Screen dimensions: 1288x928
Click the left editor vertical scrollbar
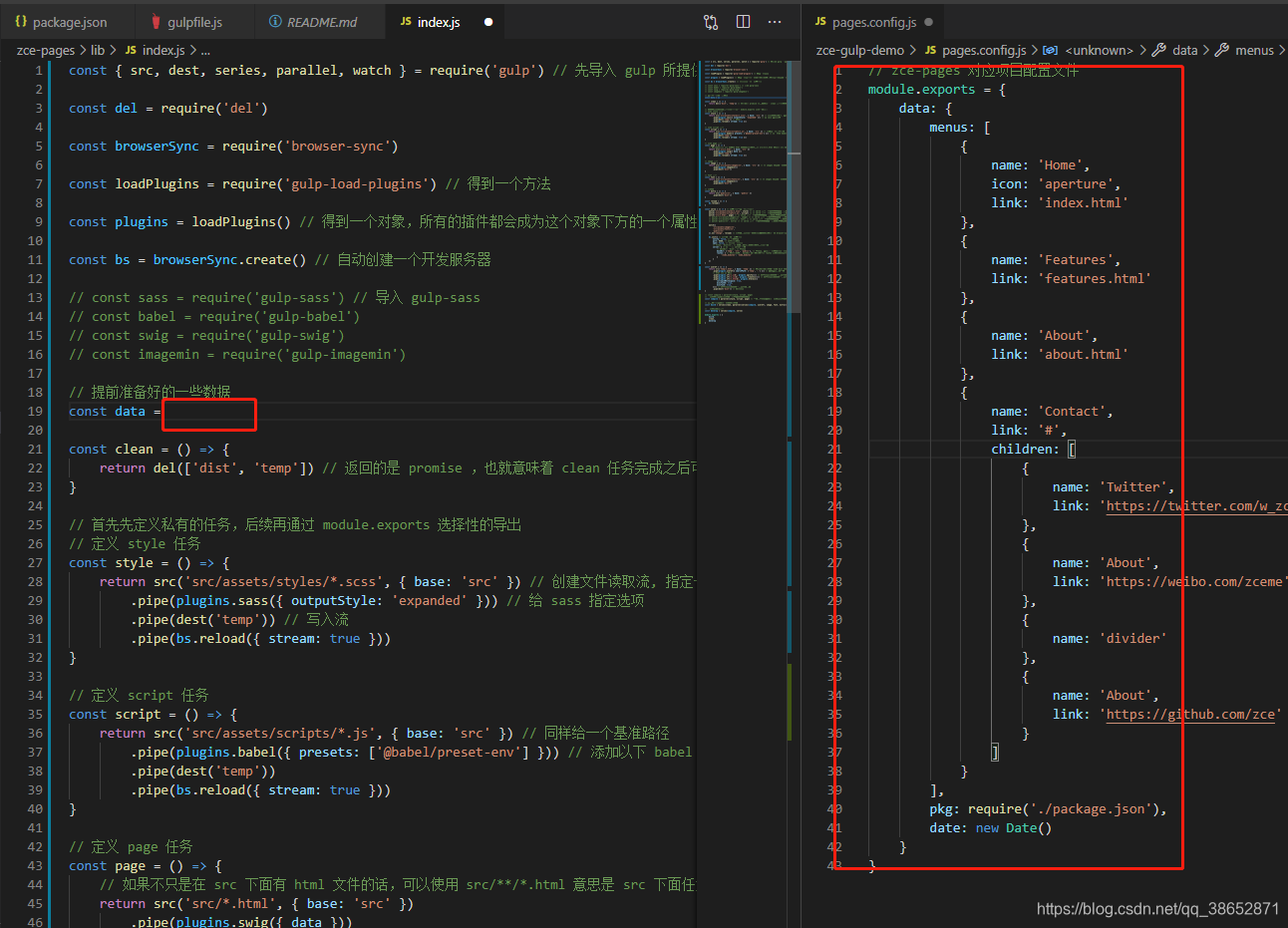[795, 187]
